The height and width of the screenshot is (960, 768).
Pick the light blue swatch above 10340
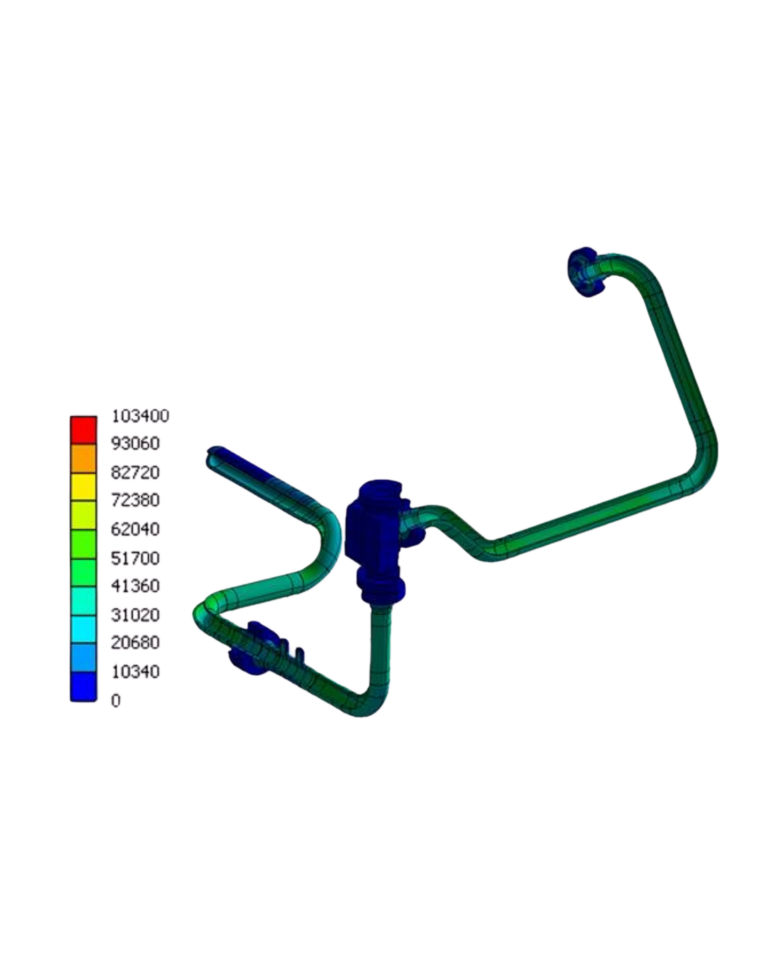pyautogui.click(x=83, y=657)
